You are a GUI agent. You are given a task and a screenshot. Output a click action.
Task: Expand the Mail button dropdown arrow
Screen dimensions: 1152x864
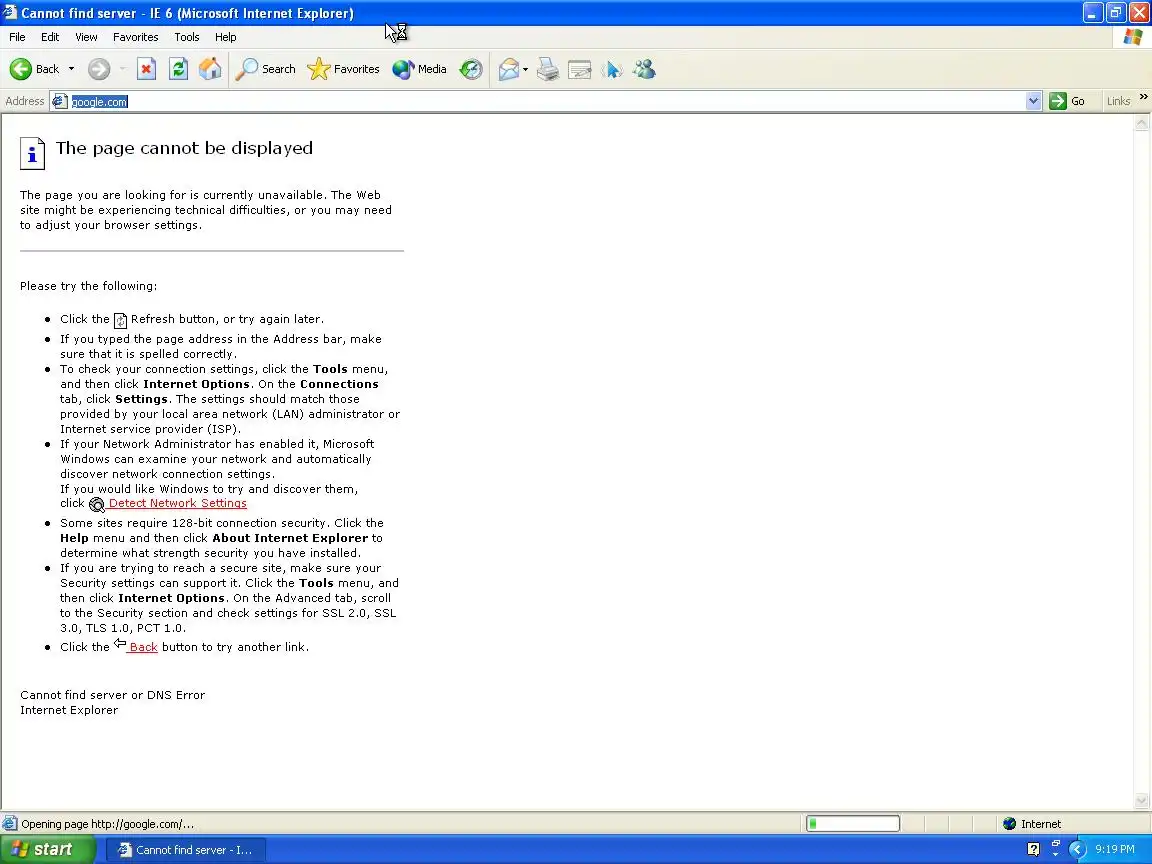pyautogui.click(x=525, y=70)
